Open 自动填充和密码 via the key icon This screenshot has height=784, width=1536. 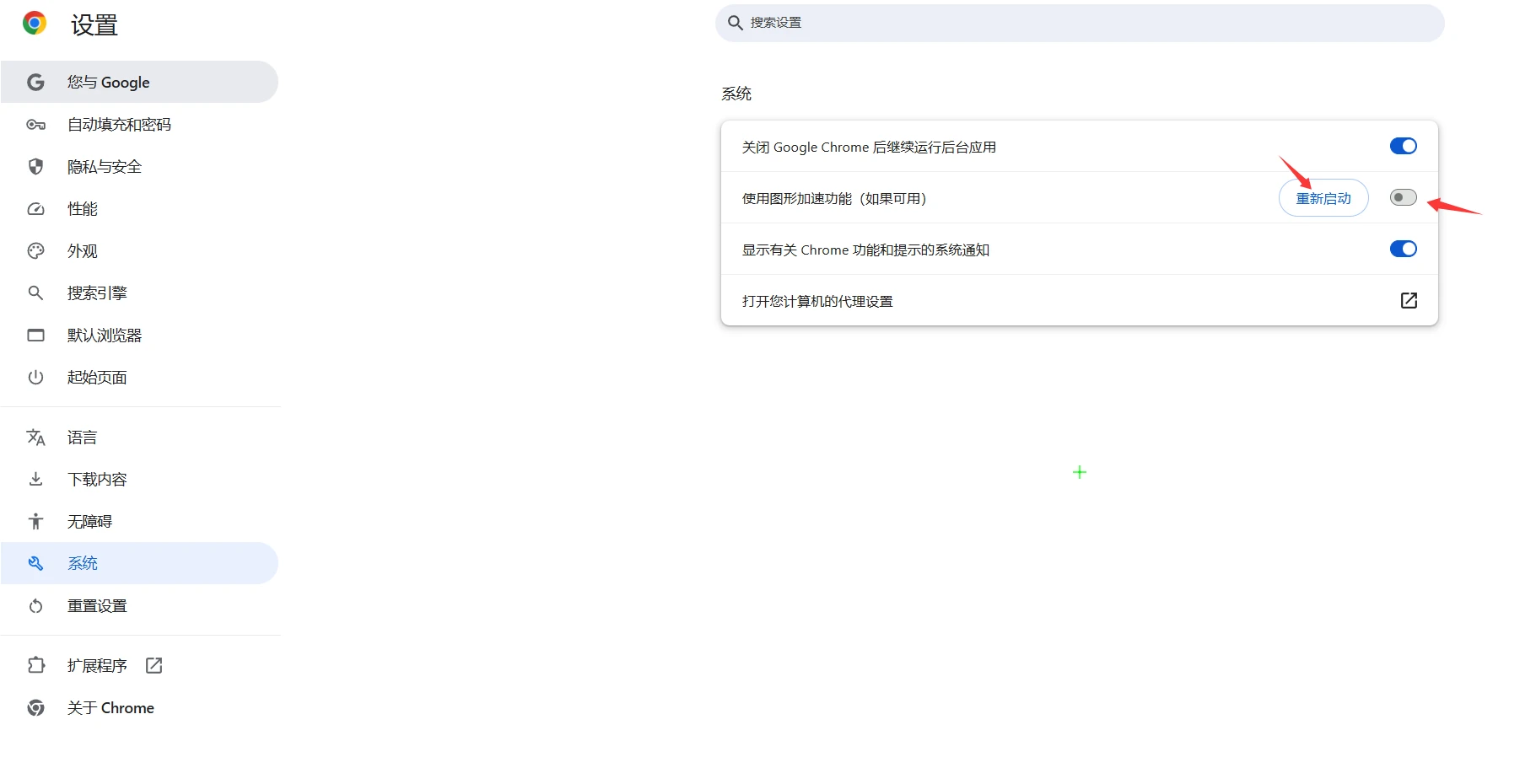(x=35, y=124)
